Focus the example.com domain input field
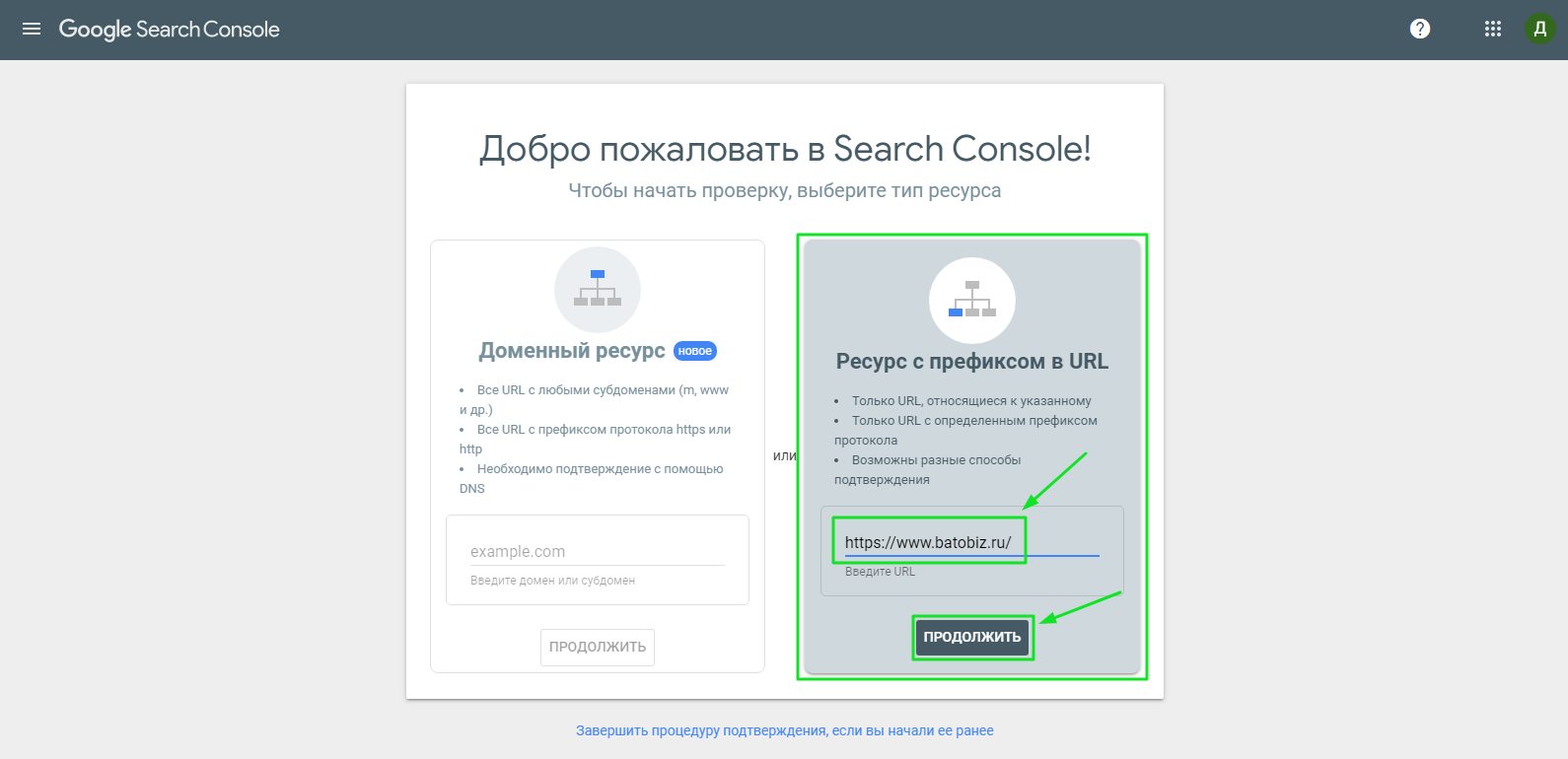Image resolution: width=1568 pixels, height=759 pixels. click(x=597, y=551)
